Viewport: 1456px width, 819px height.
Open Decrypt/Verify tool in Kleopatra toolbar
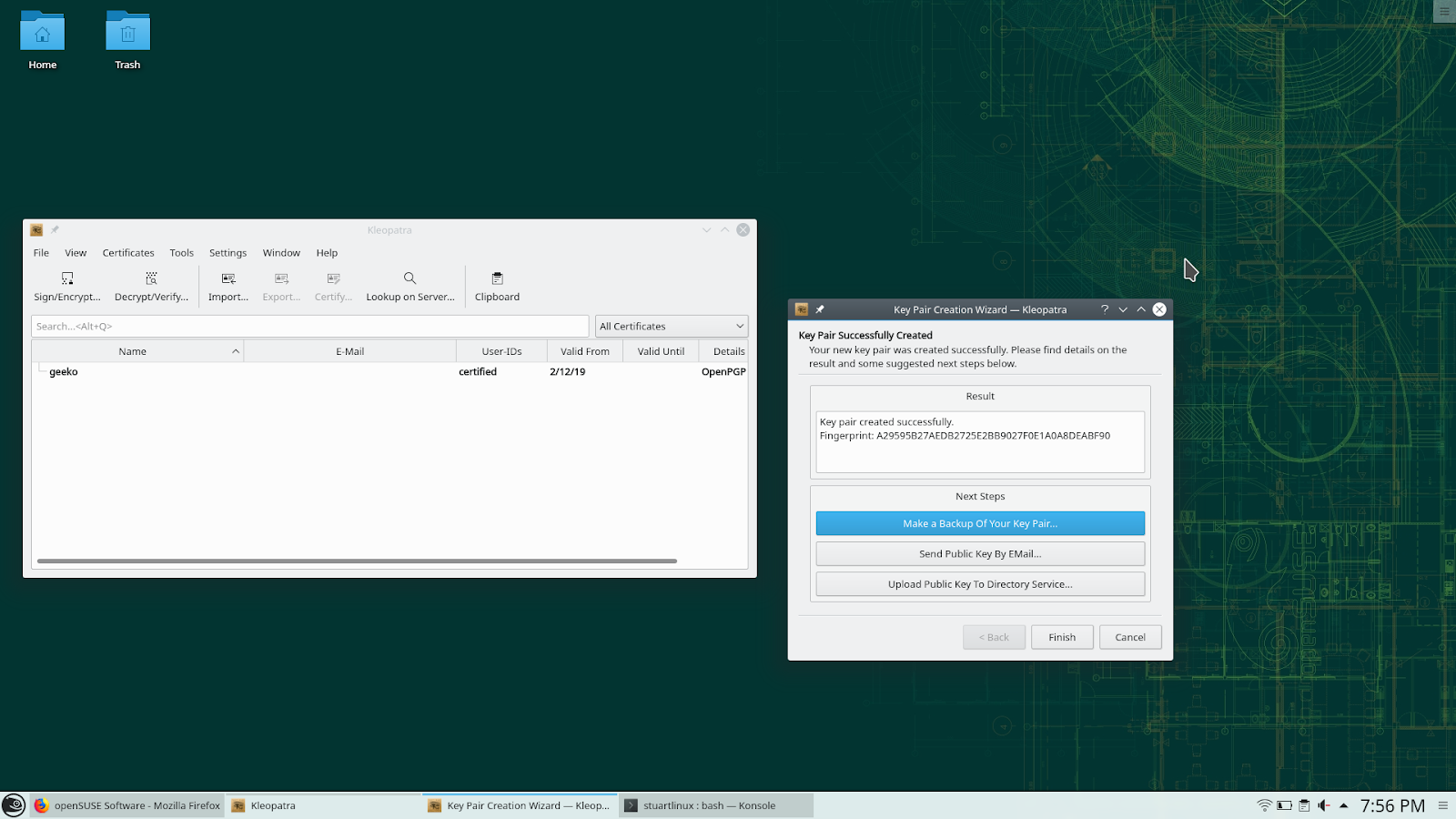tap(151, 286)
